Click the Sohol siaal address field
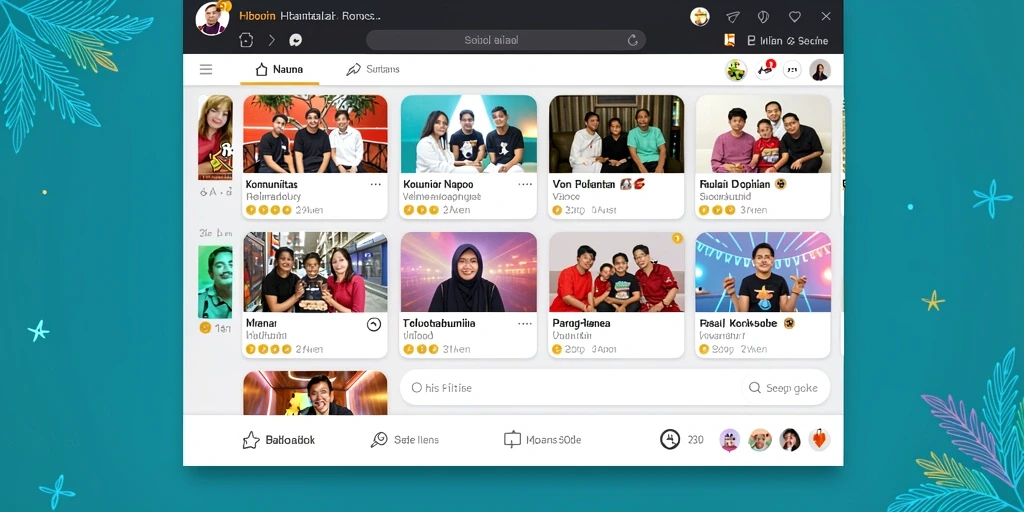Viewport: 1024px width, 512px height. [505, 40]
